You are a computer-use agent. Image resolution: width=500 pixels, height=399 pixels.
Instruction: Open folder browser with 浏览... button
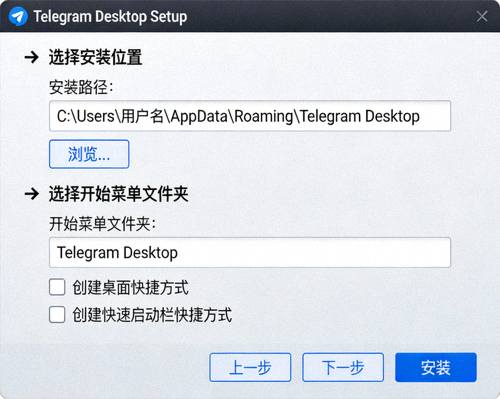pos(89,154)
